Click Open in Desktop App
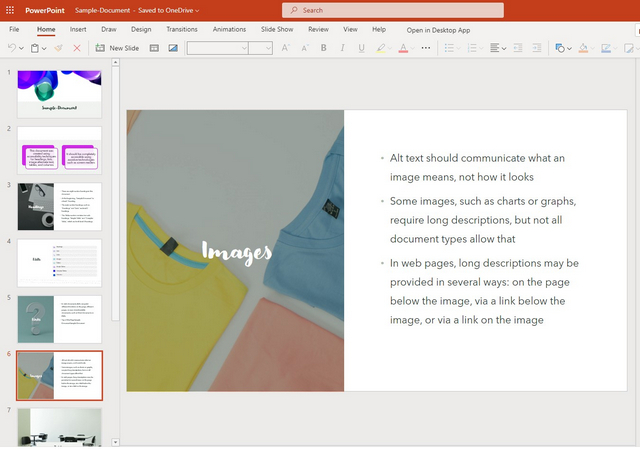 click(438, 30)
